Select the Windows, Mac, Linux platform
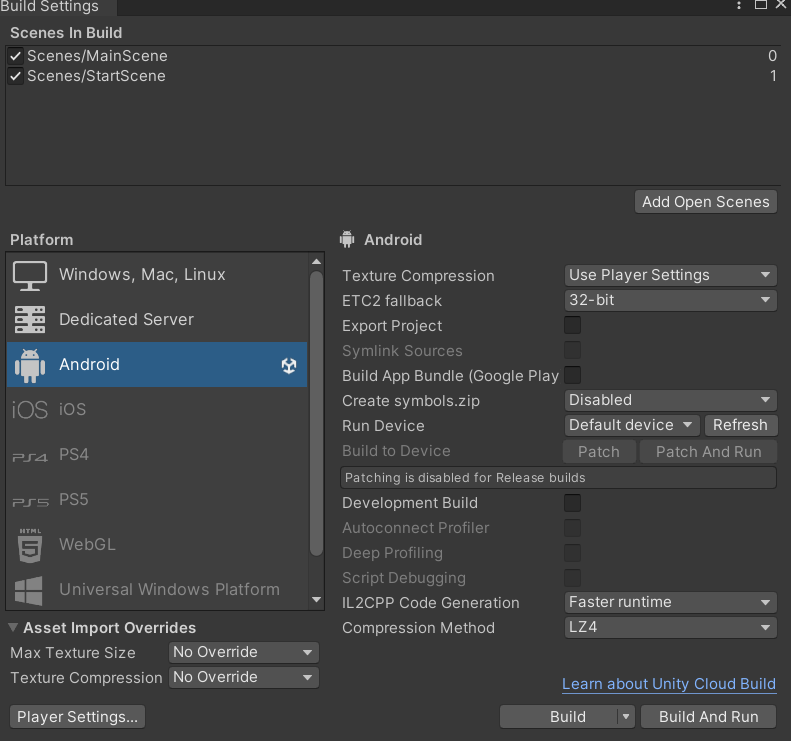 (157, 275)
